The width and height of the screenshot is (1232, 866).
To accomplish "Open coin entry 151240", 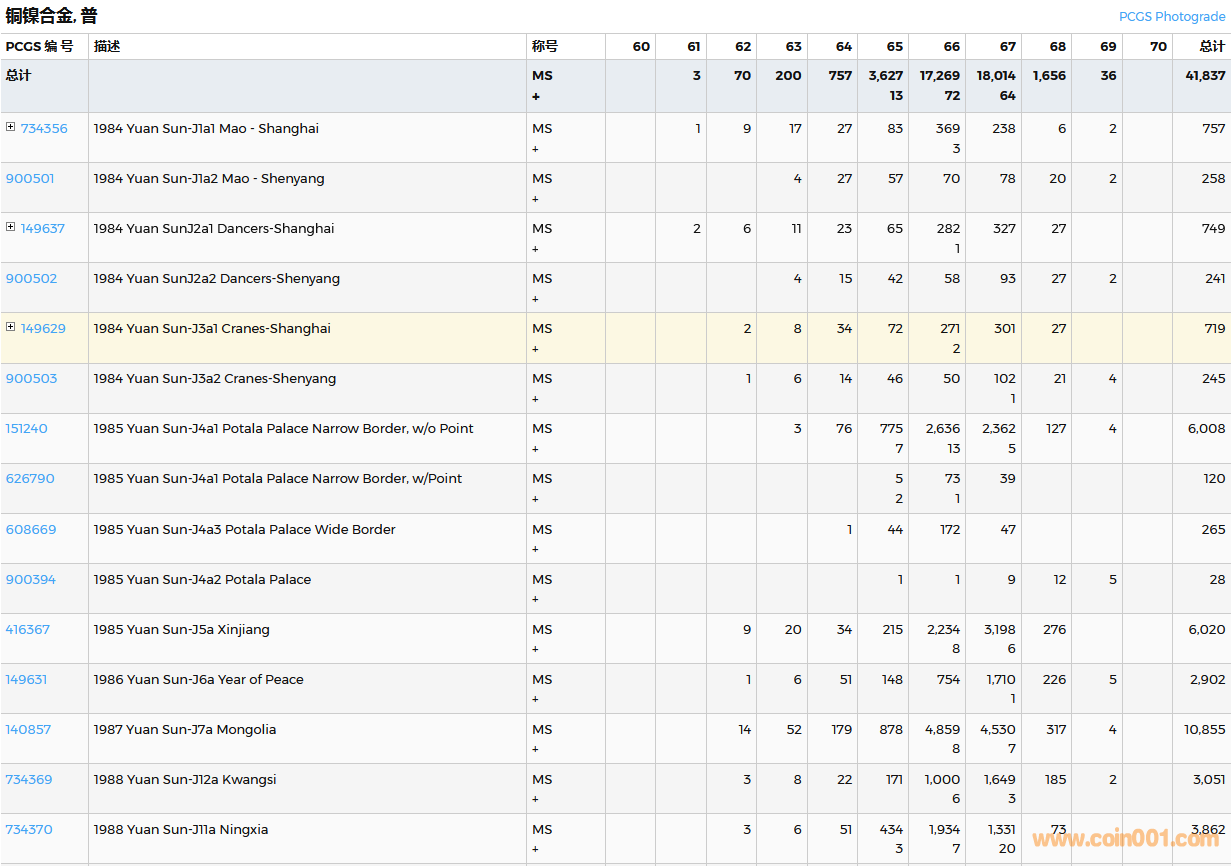I will tap(26, 429).
